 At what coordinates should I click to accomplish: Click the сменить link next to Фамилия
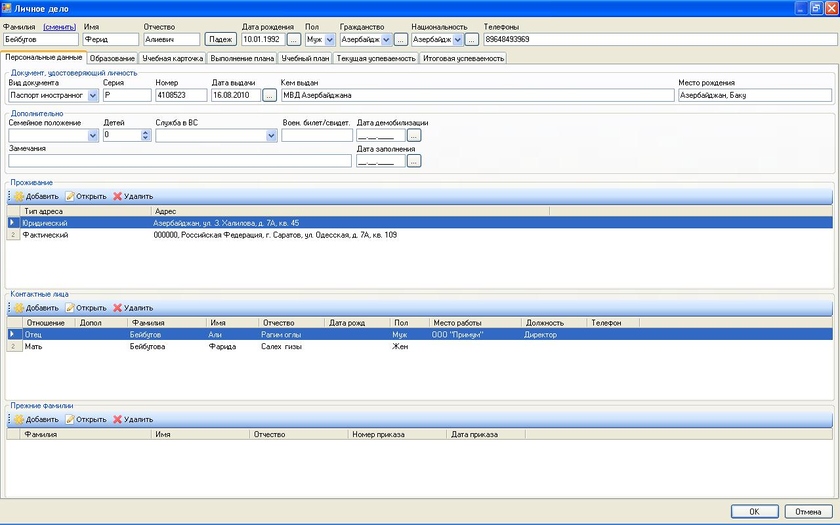click(x=59, y=26)
